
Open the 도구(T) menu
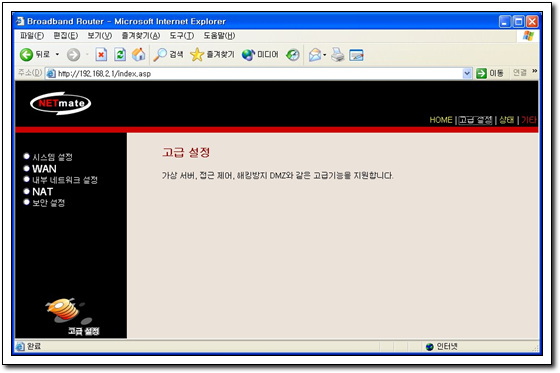182,36
